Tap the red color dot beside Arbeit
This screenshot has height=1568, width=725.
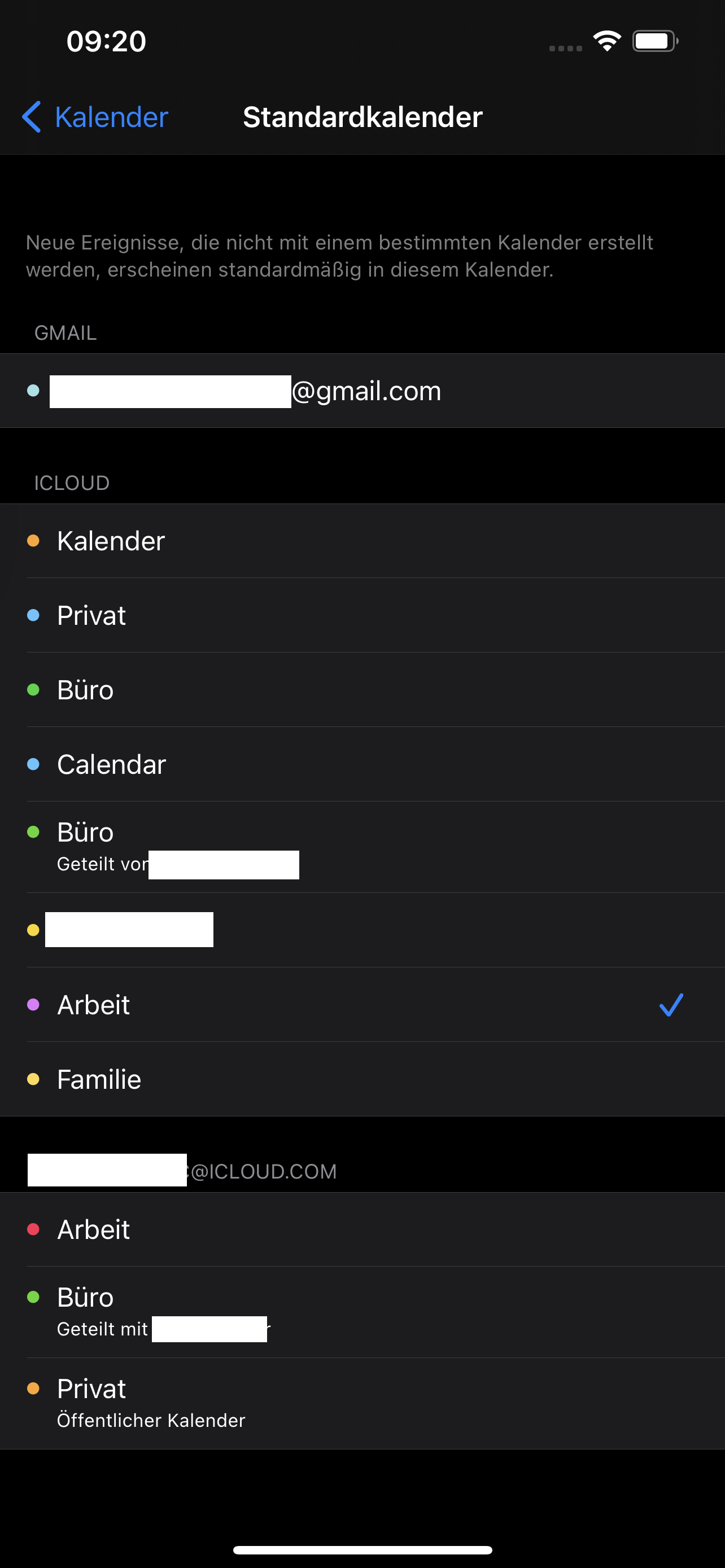(x=33, y=1230)
